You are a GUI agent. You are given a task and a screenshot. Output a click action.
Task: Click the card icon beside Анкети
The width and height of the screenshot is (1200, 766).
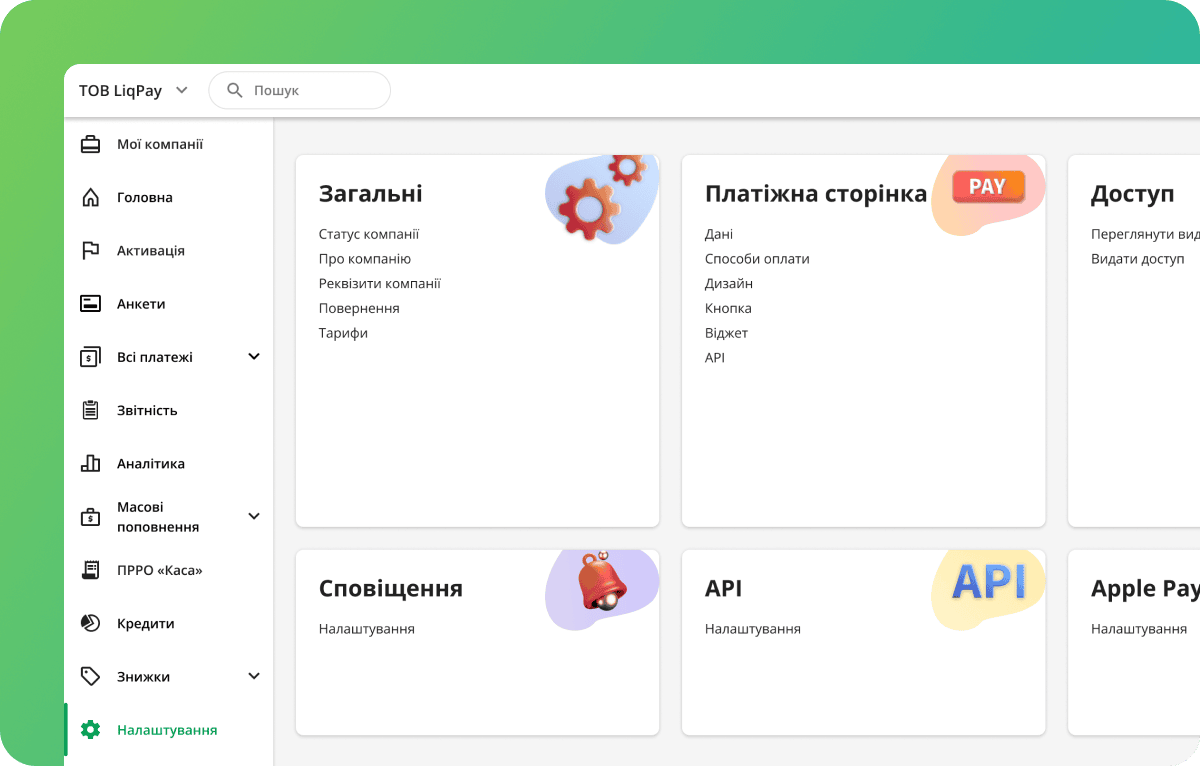click(x=90, y=304)
